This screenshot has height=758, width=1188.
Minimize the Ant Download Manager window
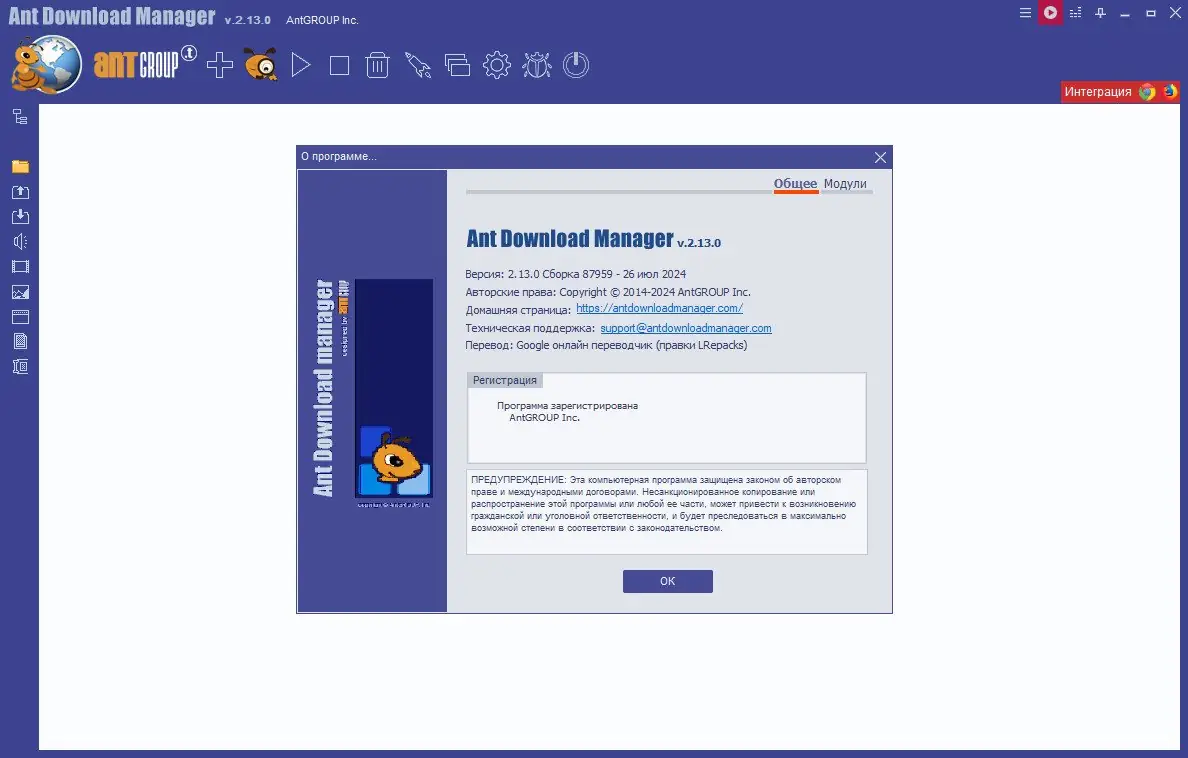1125,13
